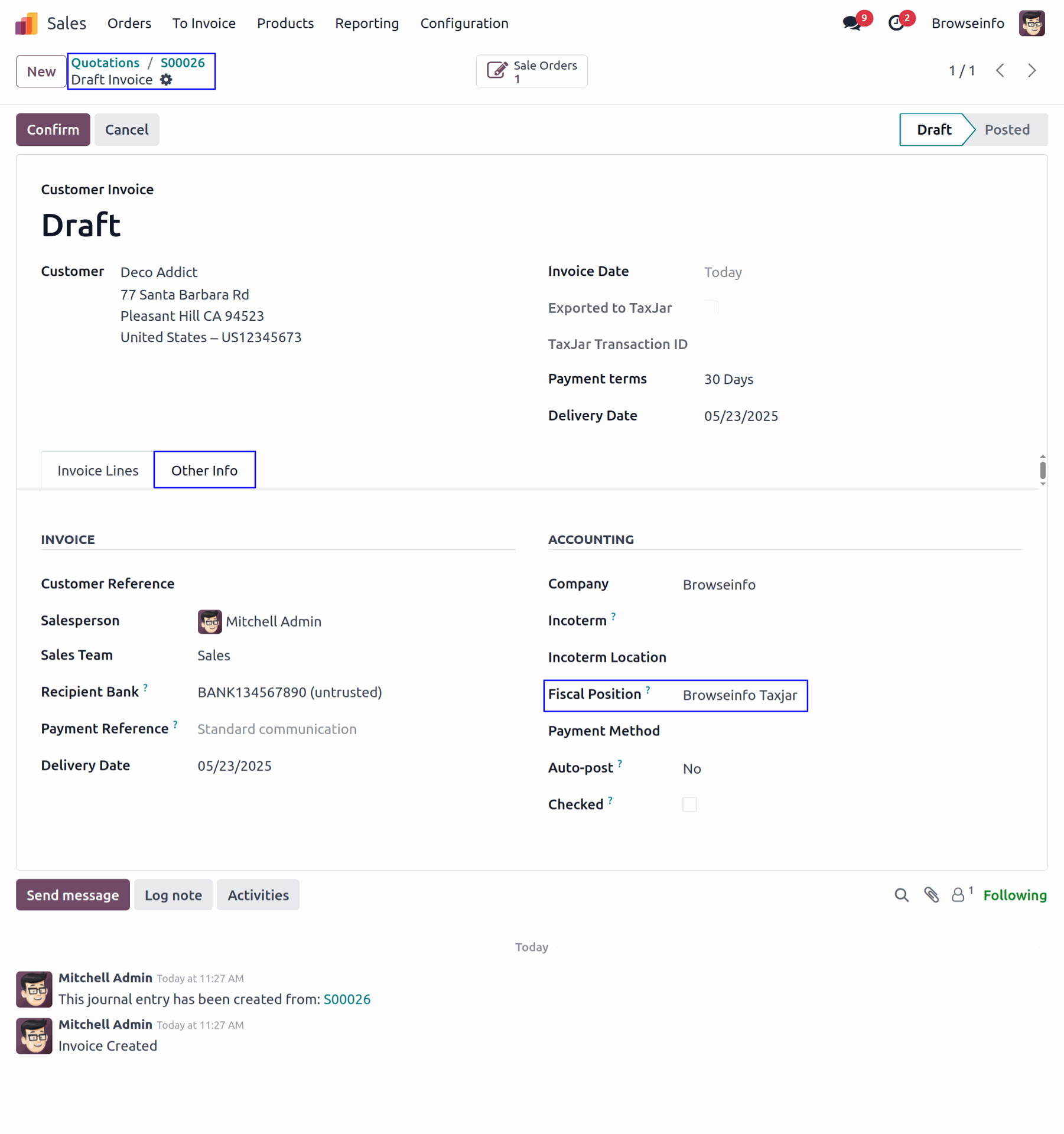The height and width of the screenshot is (1134, 1064).
Task: Open the S00026 link in chatter
Action: 347,999
